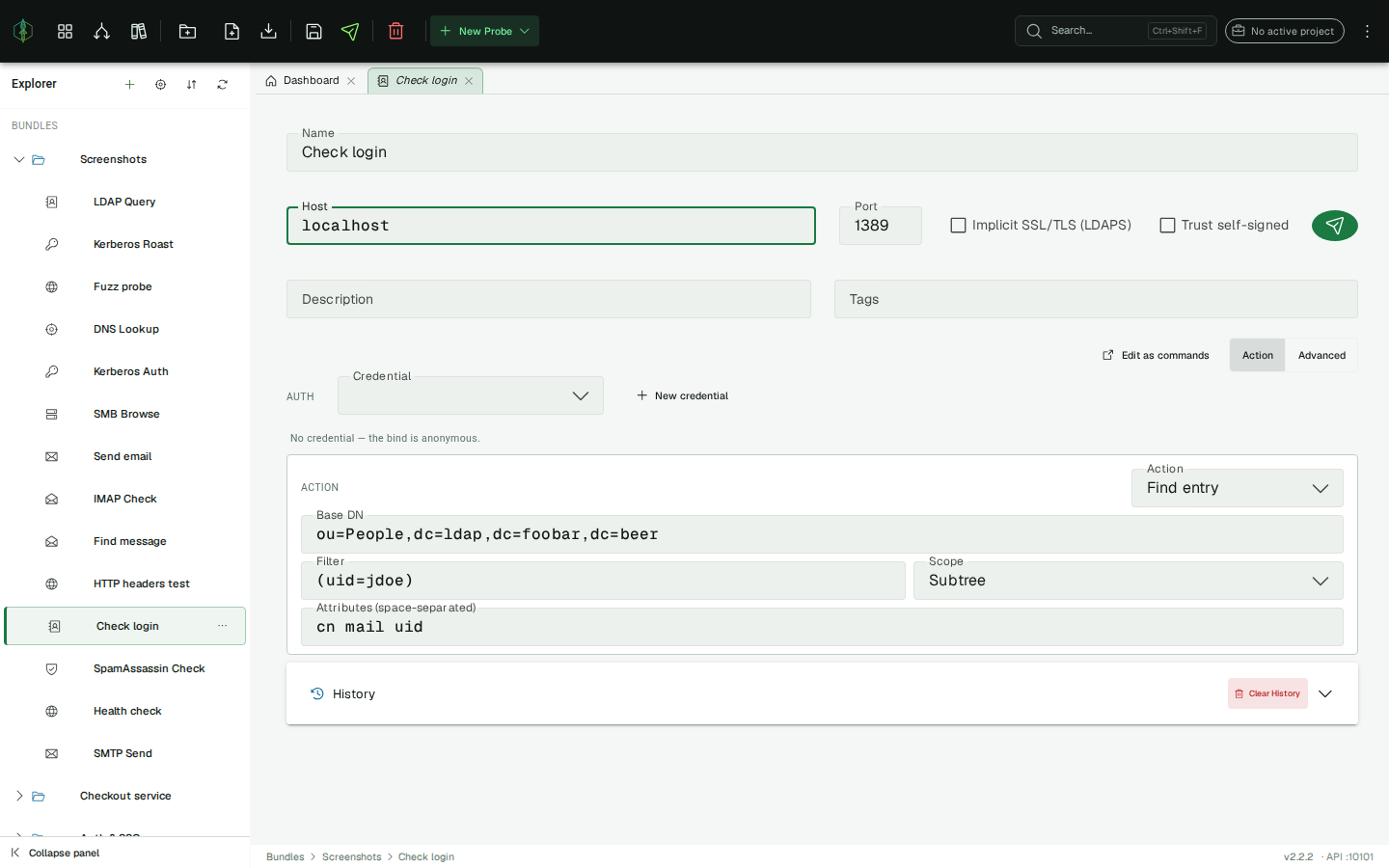
Task: Click the new folder toolbar icon
Action: click(188, 31)
